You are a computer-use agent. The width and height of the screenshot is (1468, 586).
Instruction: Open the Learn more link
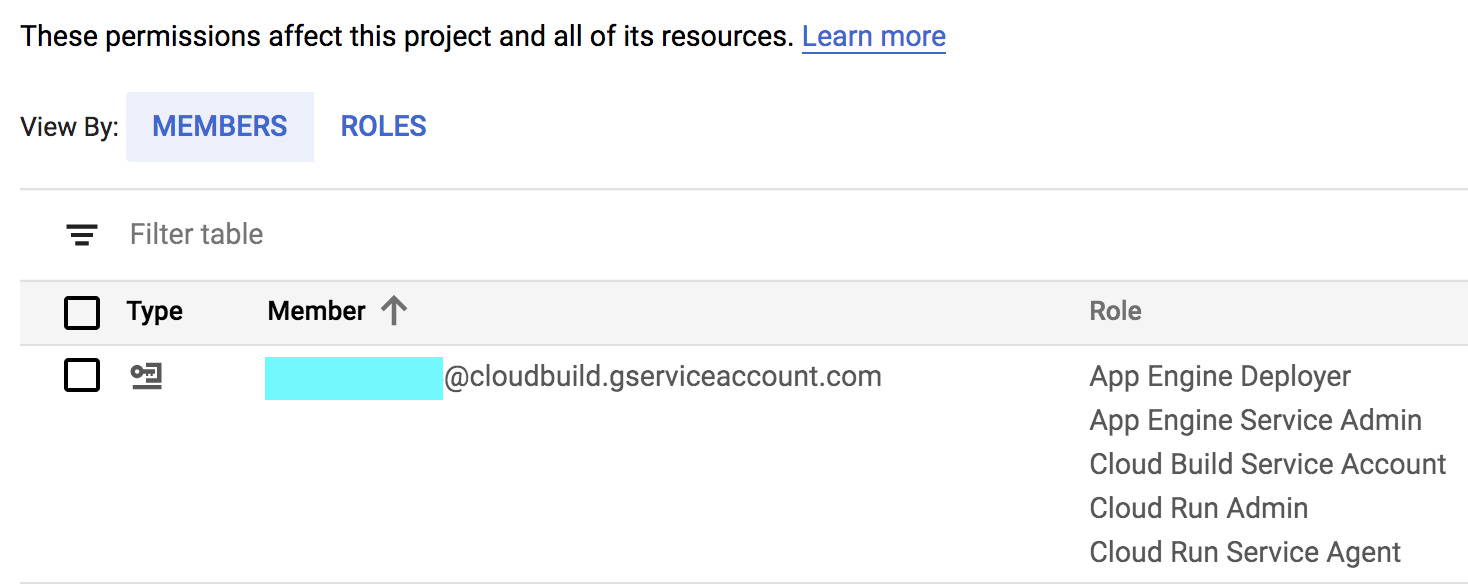pos(873,37)
